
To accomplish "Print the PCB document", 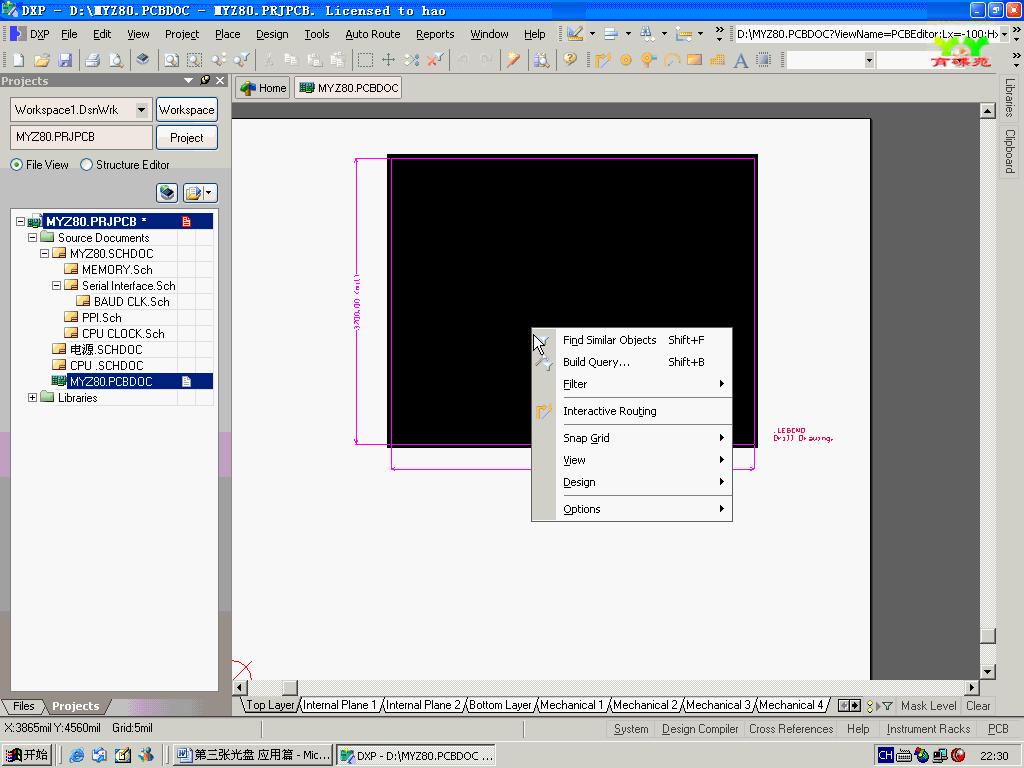I will 93,60.
